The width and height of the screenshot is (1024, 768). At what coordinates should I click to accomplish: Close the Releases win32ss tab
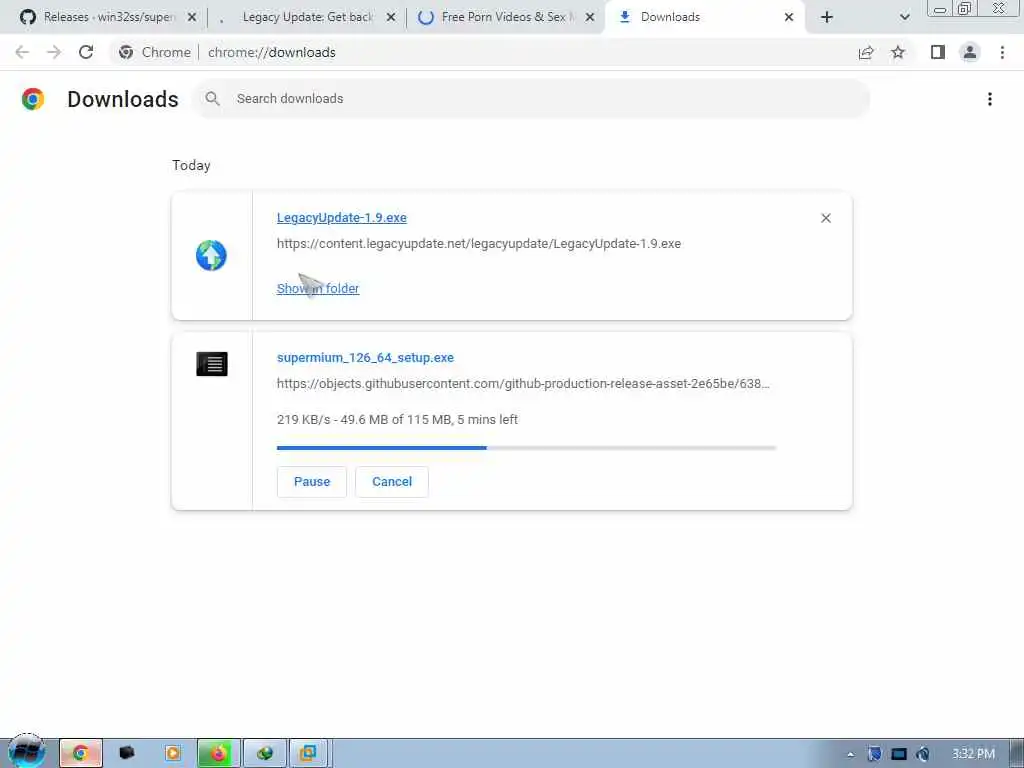[191, 17]
